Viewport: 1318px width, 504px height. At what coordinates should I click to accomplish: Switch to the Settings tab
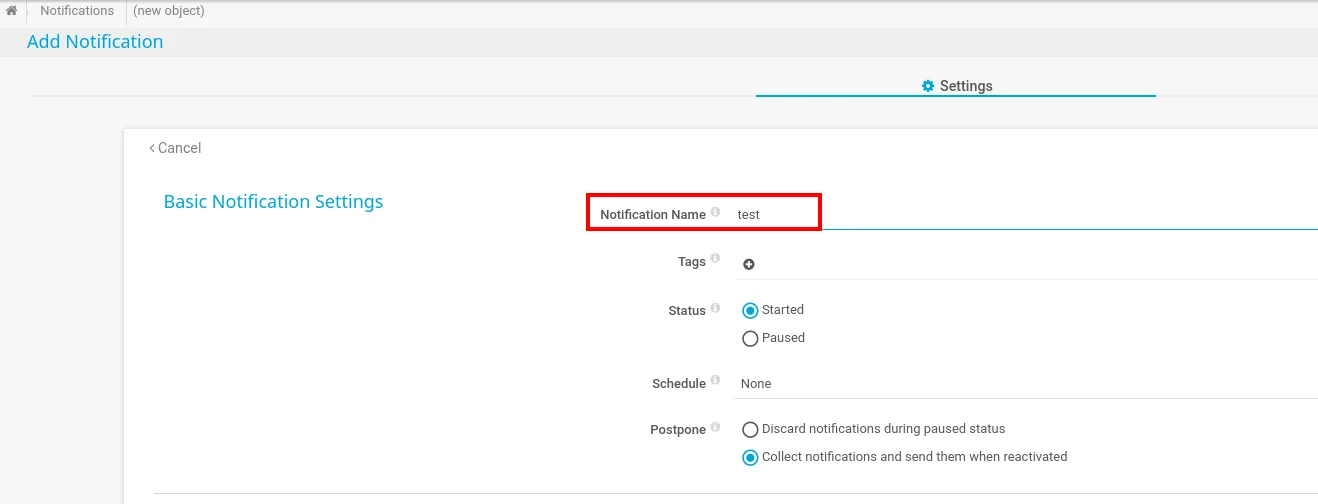click(956, 86)
